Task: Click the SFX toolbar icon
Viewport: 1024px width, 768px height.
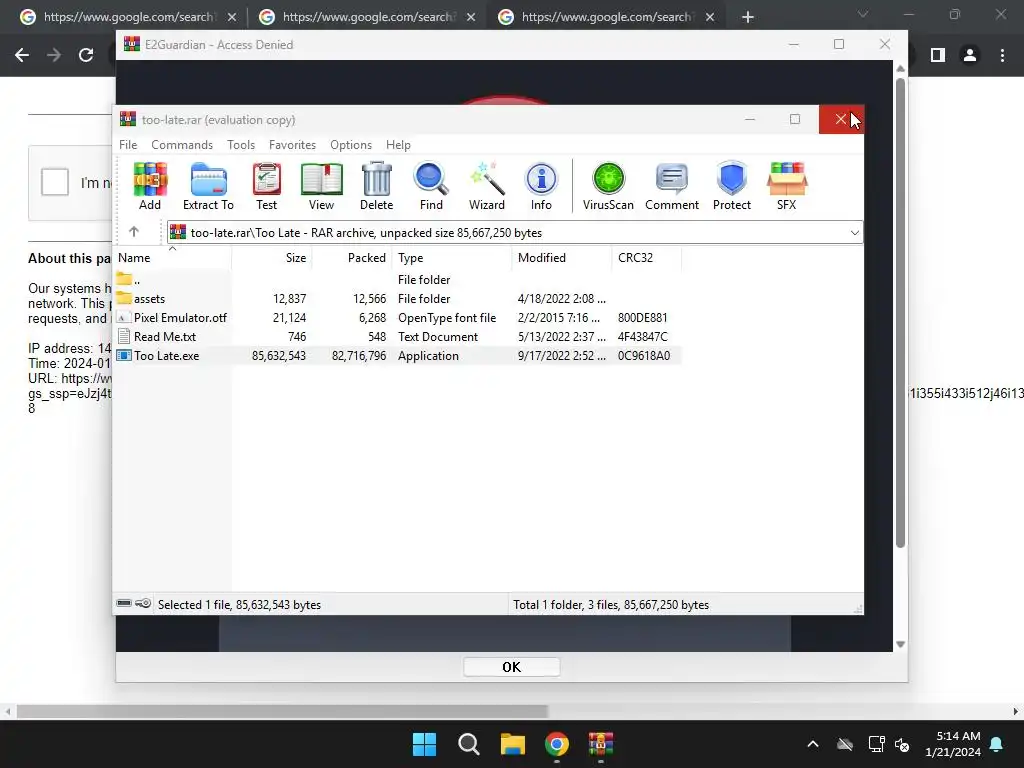Action: 786,186
